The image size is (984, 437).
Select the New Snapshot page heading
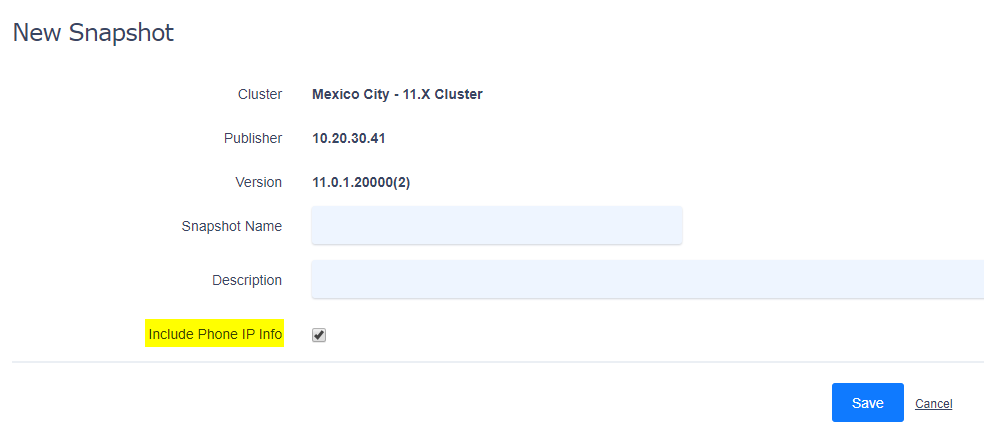pyautogui.click(x=93, y=33)
